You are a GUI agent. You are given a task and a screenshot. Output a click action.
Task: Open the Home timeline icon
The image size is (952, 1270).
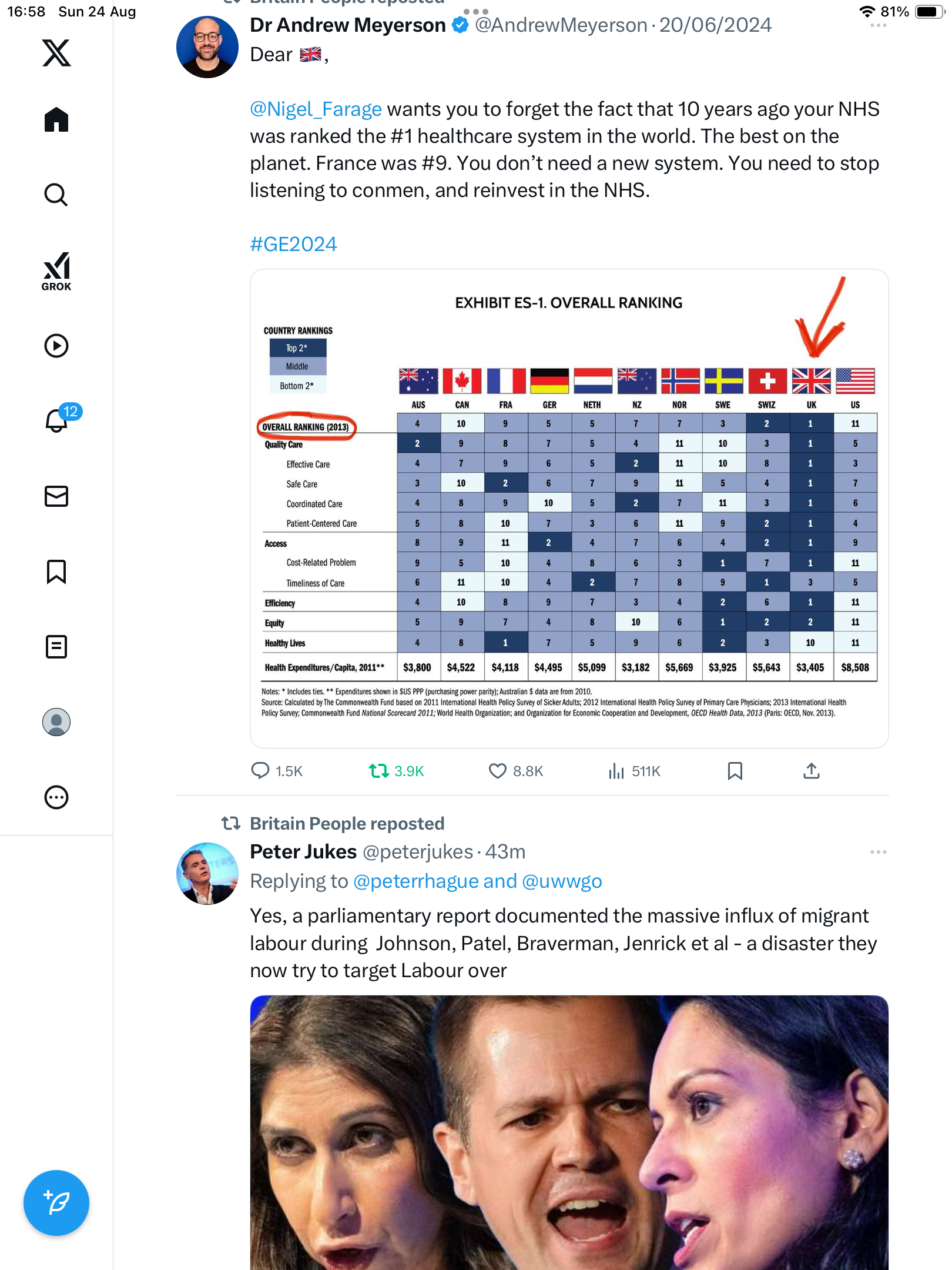point(56,120)
